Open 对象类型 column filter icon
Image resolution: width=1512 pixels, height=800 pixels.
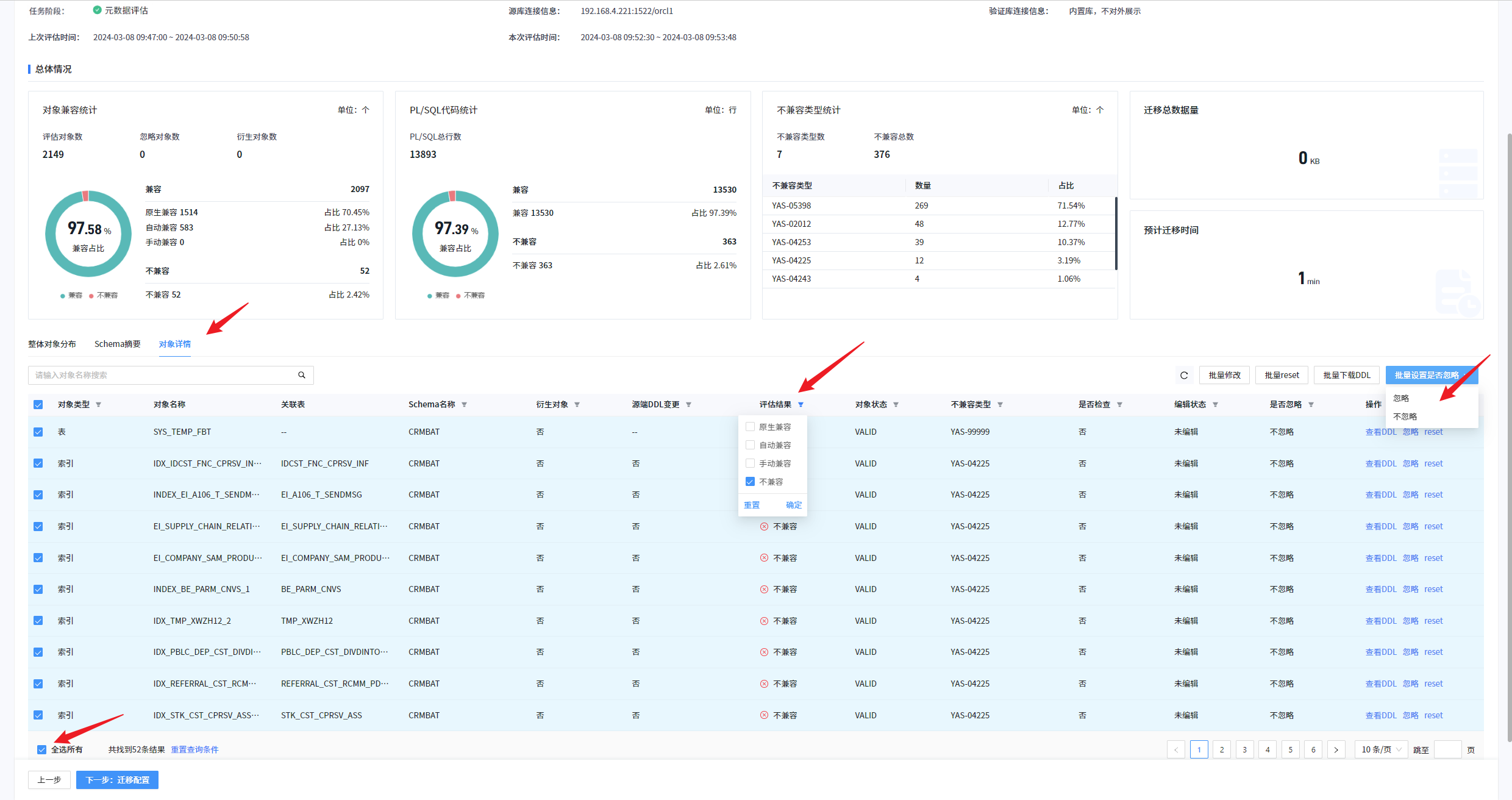click(98, 405)
